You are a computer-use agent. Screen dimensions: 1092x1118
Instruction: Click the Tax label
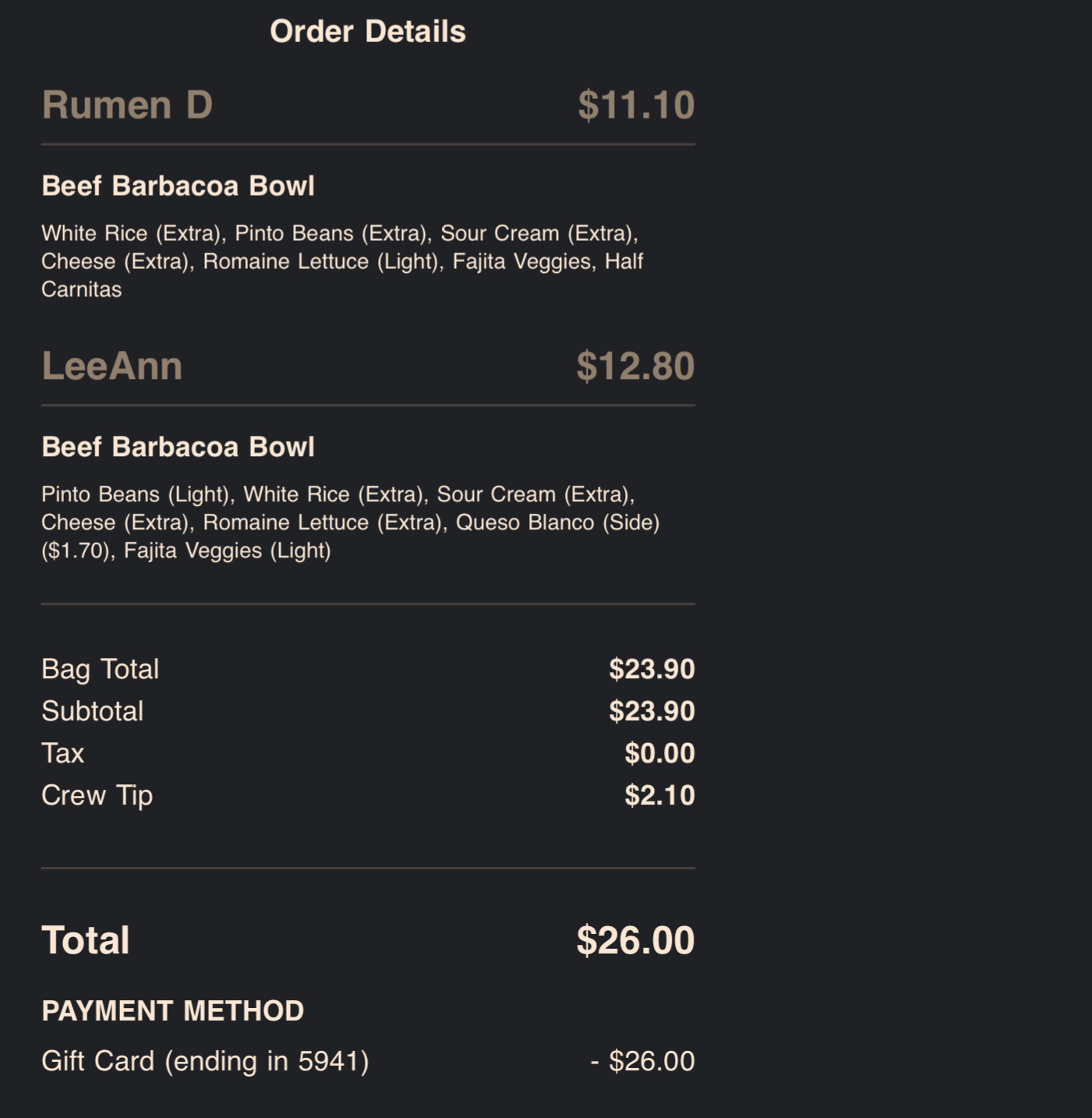click(62, 754)
